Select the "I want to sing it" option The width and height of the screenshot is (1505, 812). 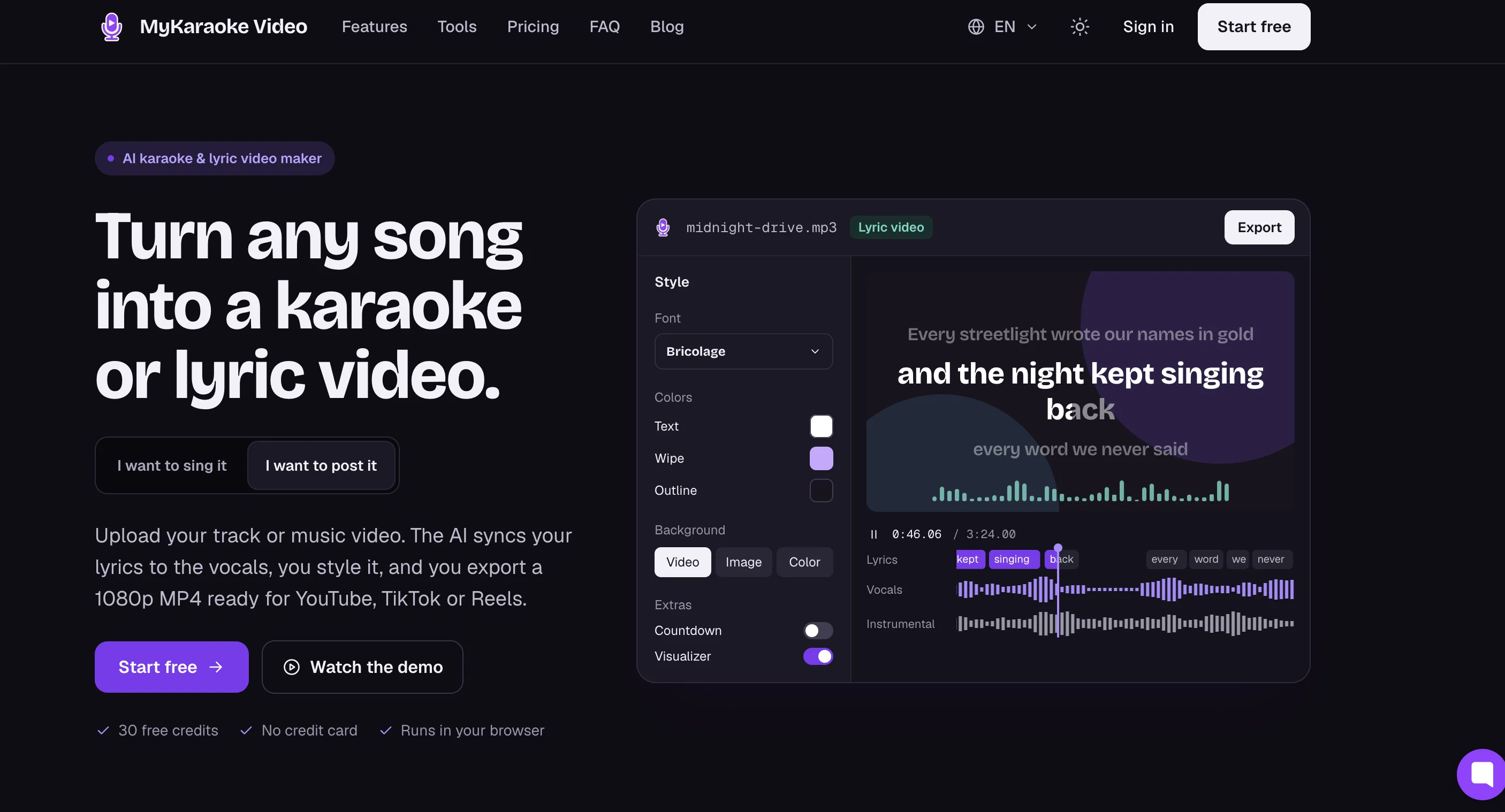tap(172, 465)
